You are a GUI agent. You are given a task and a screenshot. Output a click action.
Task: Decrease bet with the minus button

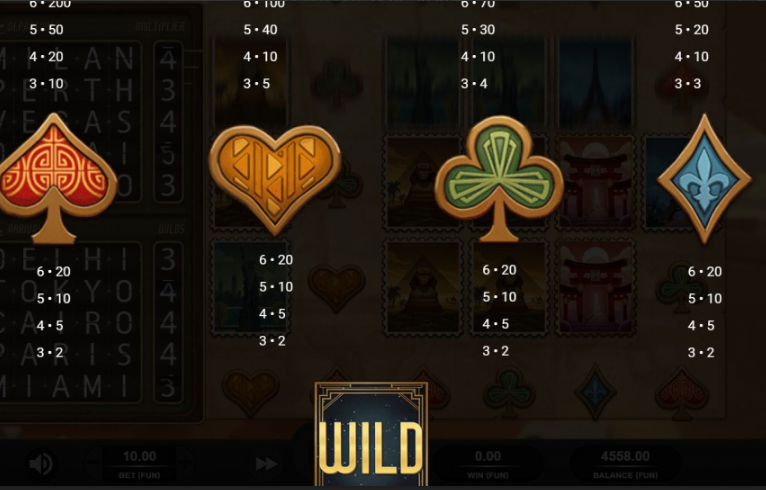tap(94, 463)
